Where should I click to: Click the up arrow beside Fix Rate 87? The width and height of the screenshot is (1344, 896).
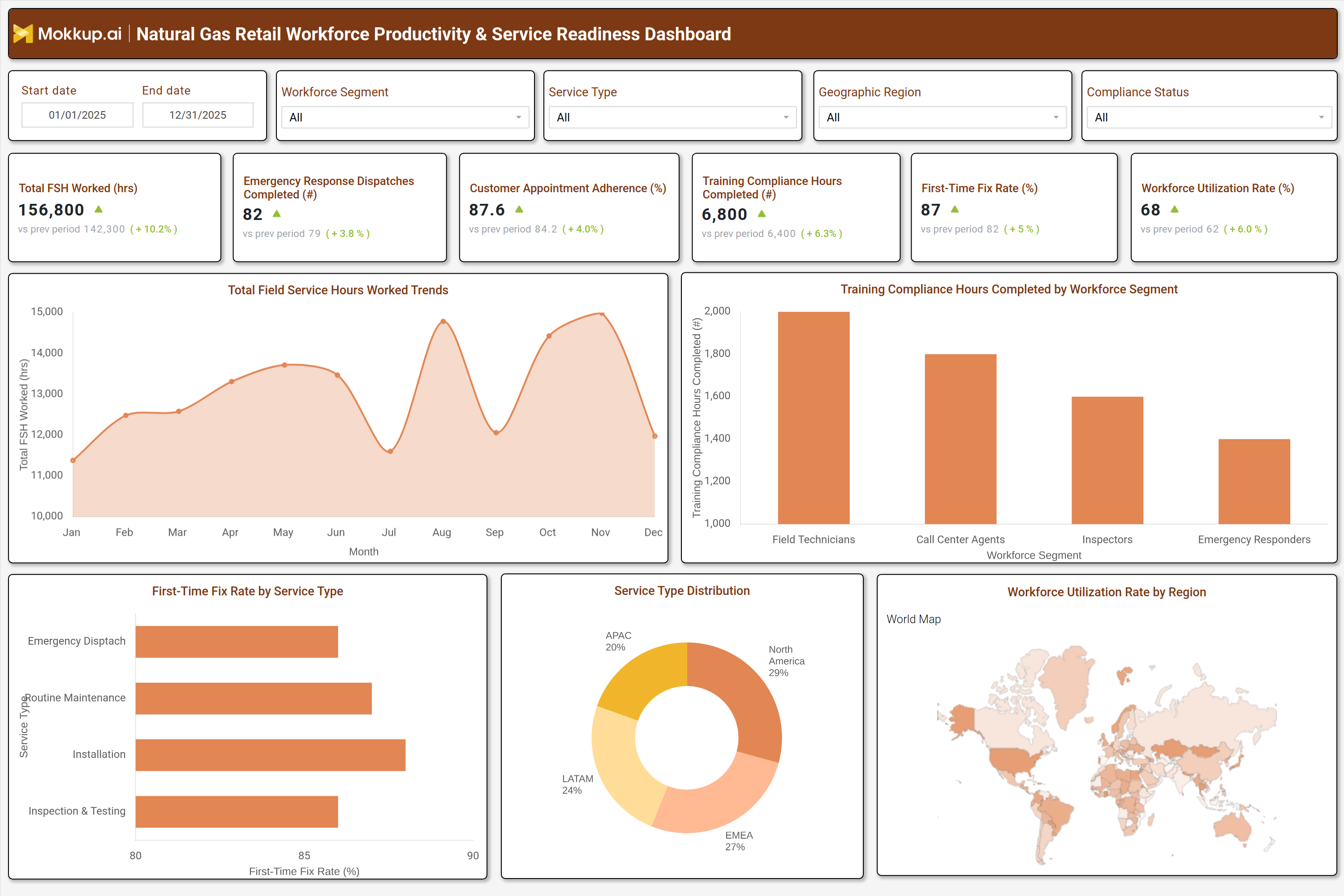pyautogui.click(x=954, y=209)
